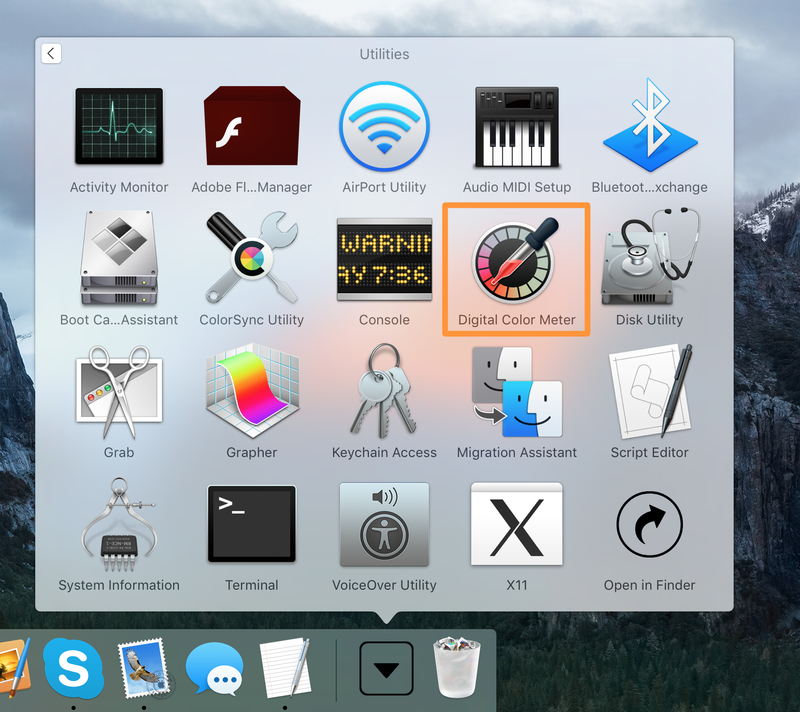Click the 'Bluetoot...xchange' label

pyautogui.click(x=649, y=187)
